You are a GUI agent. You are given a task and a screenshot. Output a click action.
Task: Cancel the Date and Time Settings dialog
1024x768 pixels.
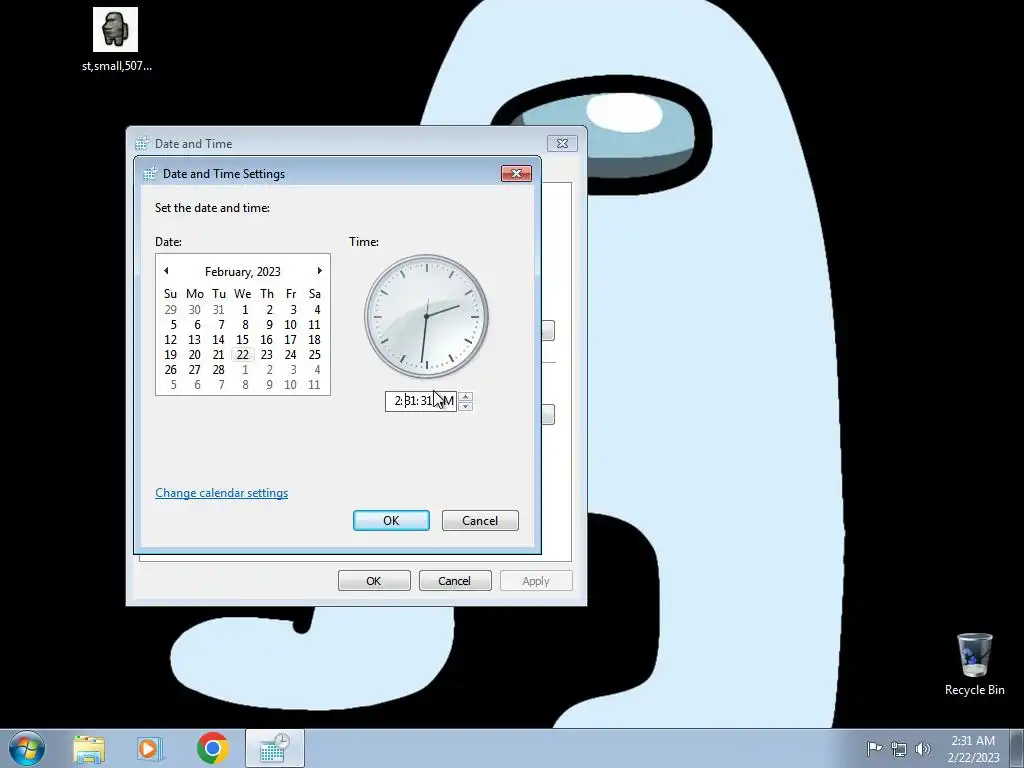[x=480, y=520]
